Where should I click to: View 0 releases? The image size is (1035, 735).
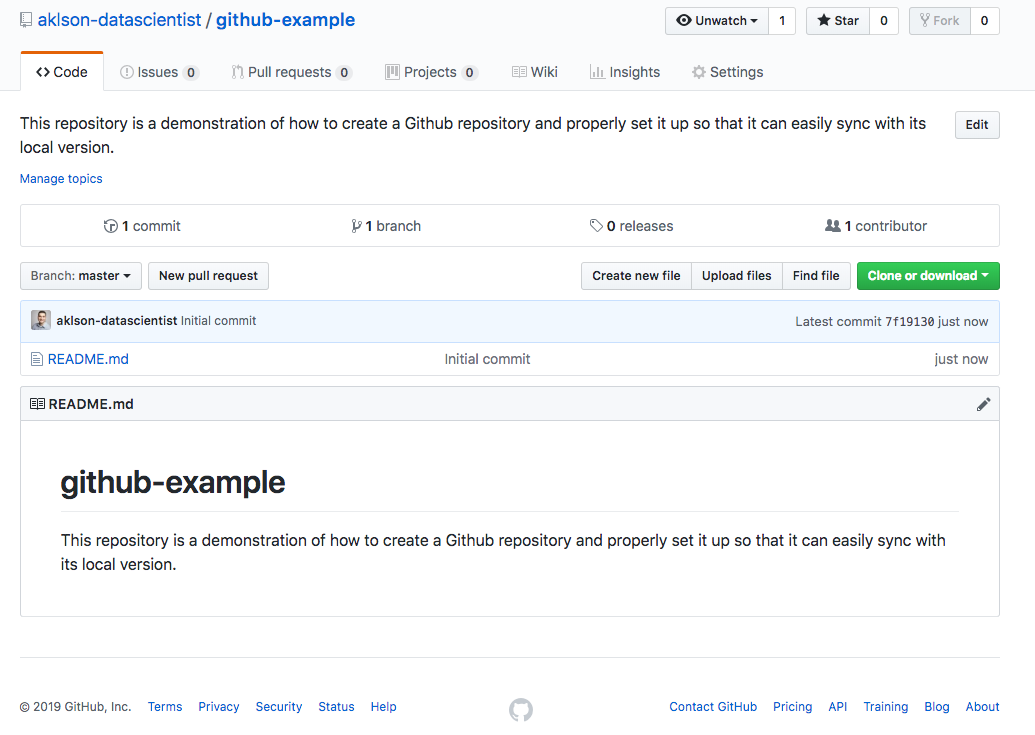click(632, 226)
